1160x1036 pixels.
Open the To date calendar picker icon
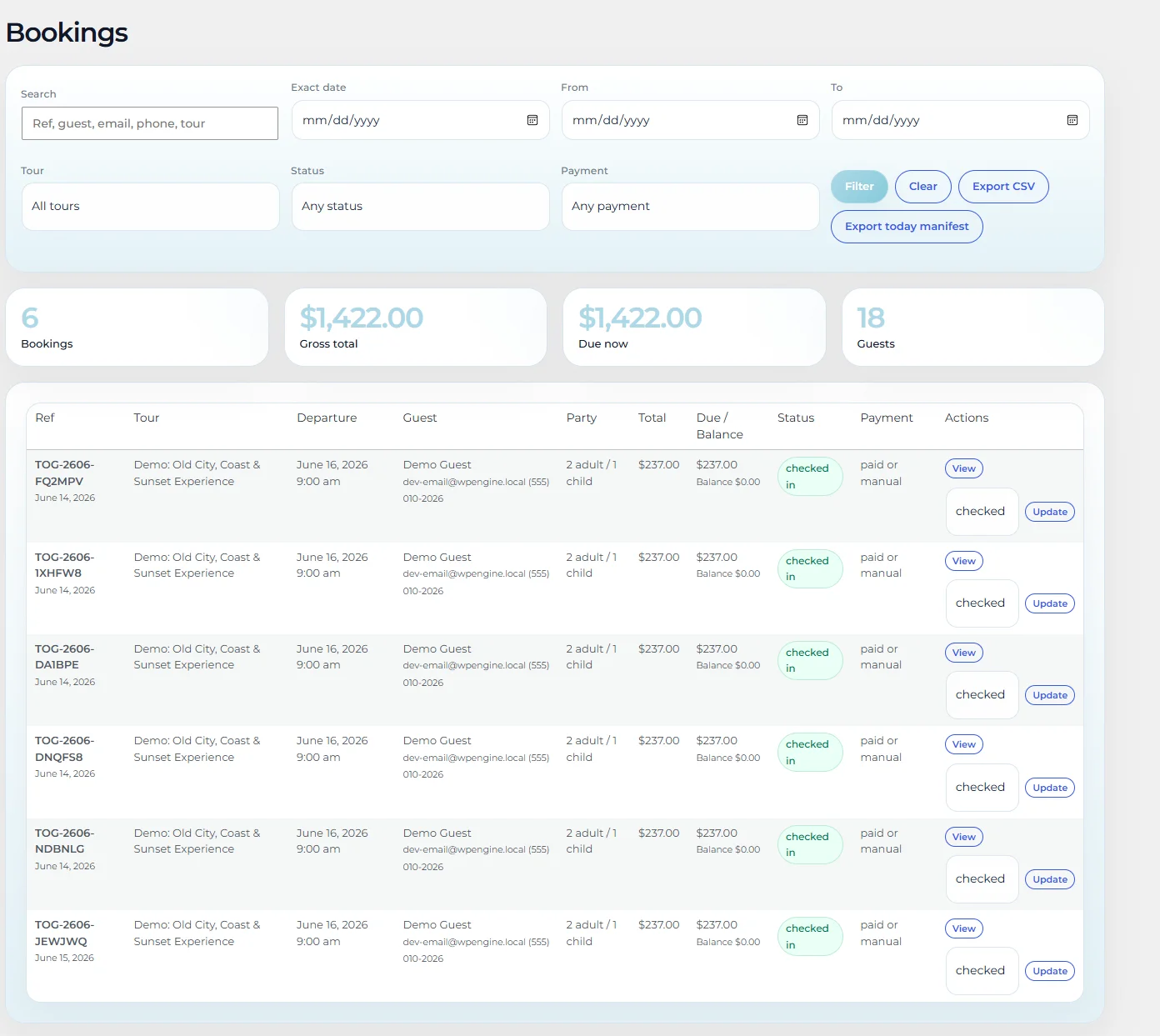[1072, 120]
